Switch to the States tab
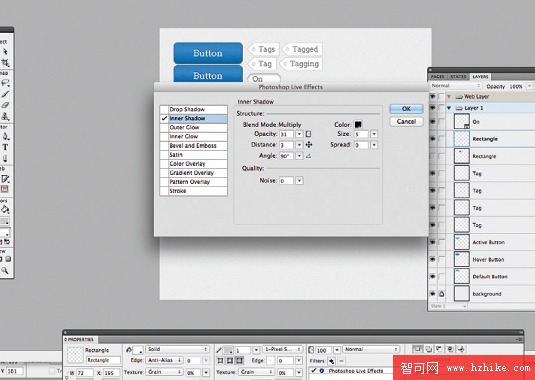This screenshot has width=535, height=380. click(458, 77)
